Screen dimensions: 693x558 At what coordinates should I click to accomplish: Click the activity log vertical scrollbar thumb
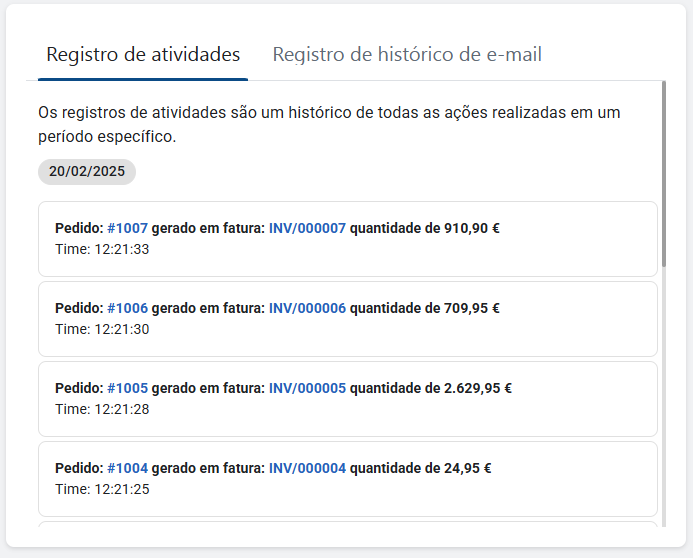663,174
